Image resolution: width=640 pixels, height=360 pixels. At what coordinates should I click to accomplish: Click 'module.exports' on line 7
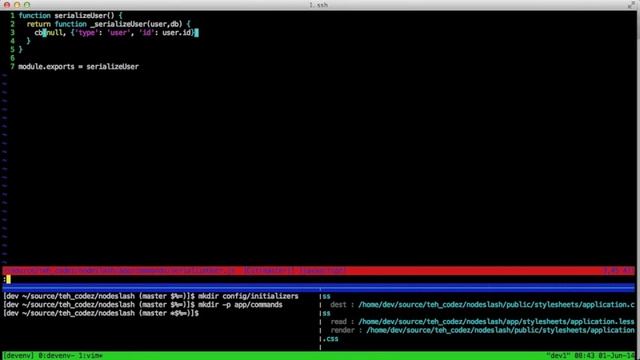pyautogui.click(x=46, y=67)
